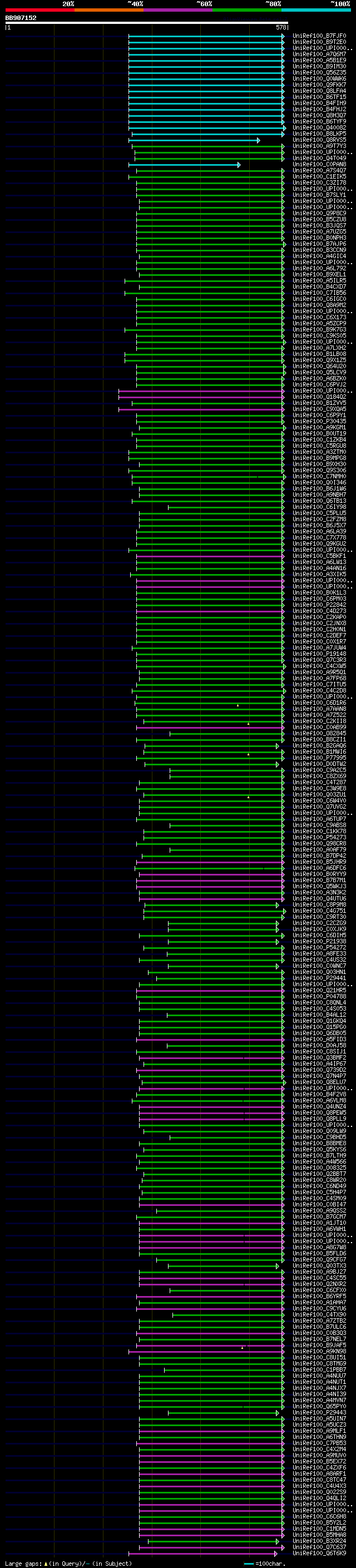
Task: Open hit UniRef100_Q0I346
Action: tap(319, 483)
